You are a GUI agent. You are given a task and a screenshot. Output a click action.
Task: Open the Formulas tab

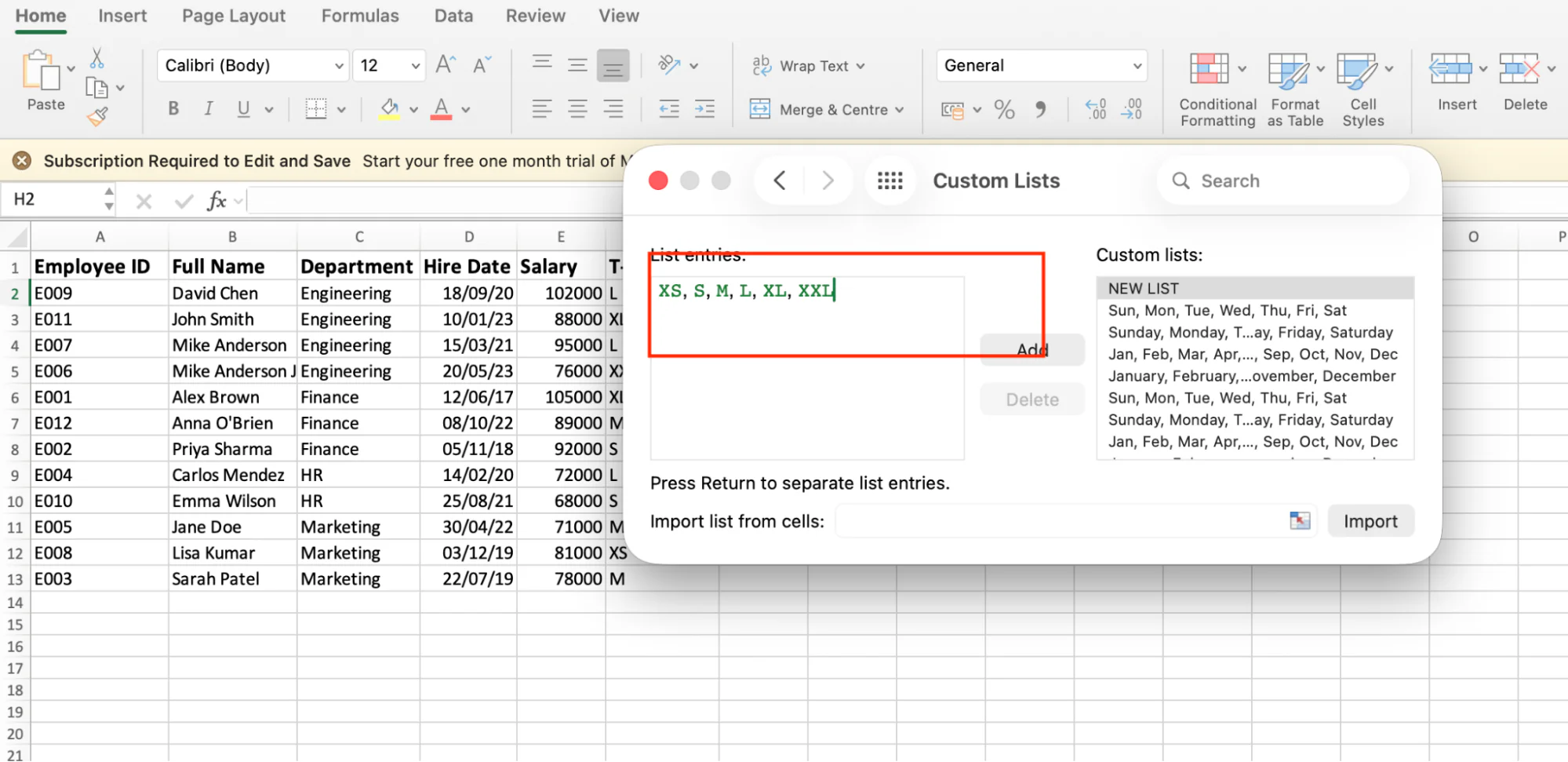click(360, 16)
